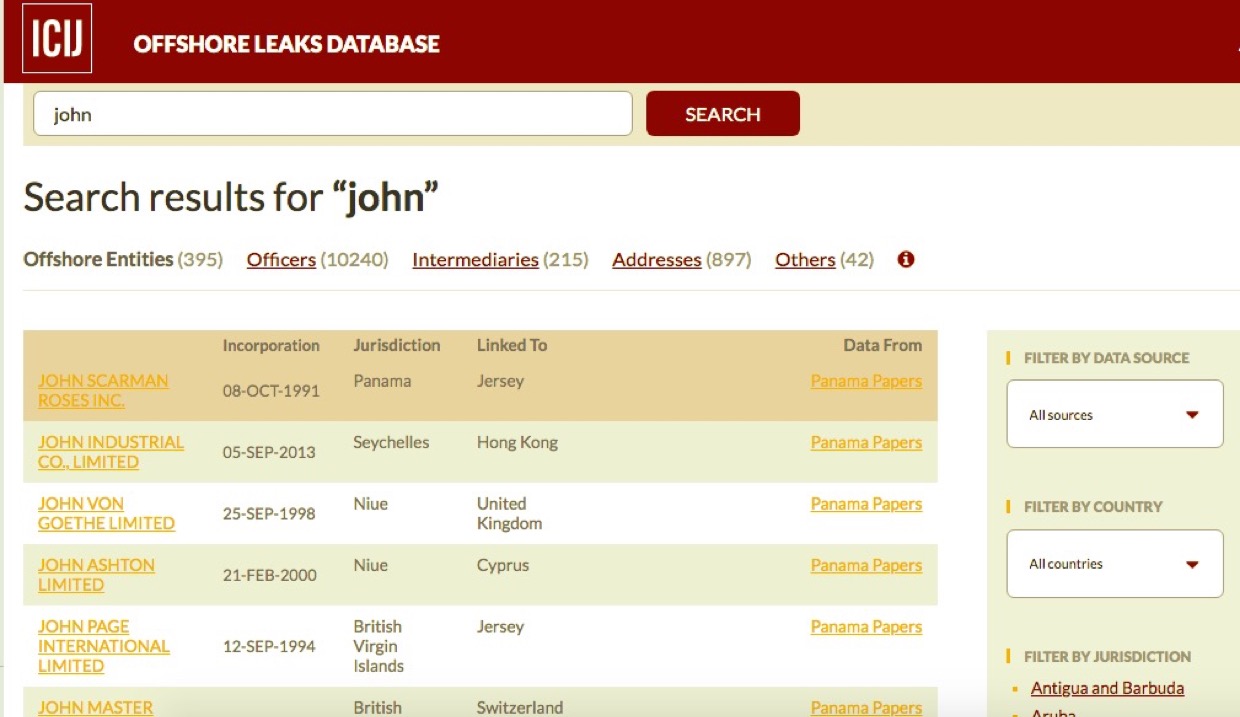
Task: Open JOHN MASTER entity link
Action: (x=95, y=707)
